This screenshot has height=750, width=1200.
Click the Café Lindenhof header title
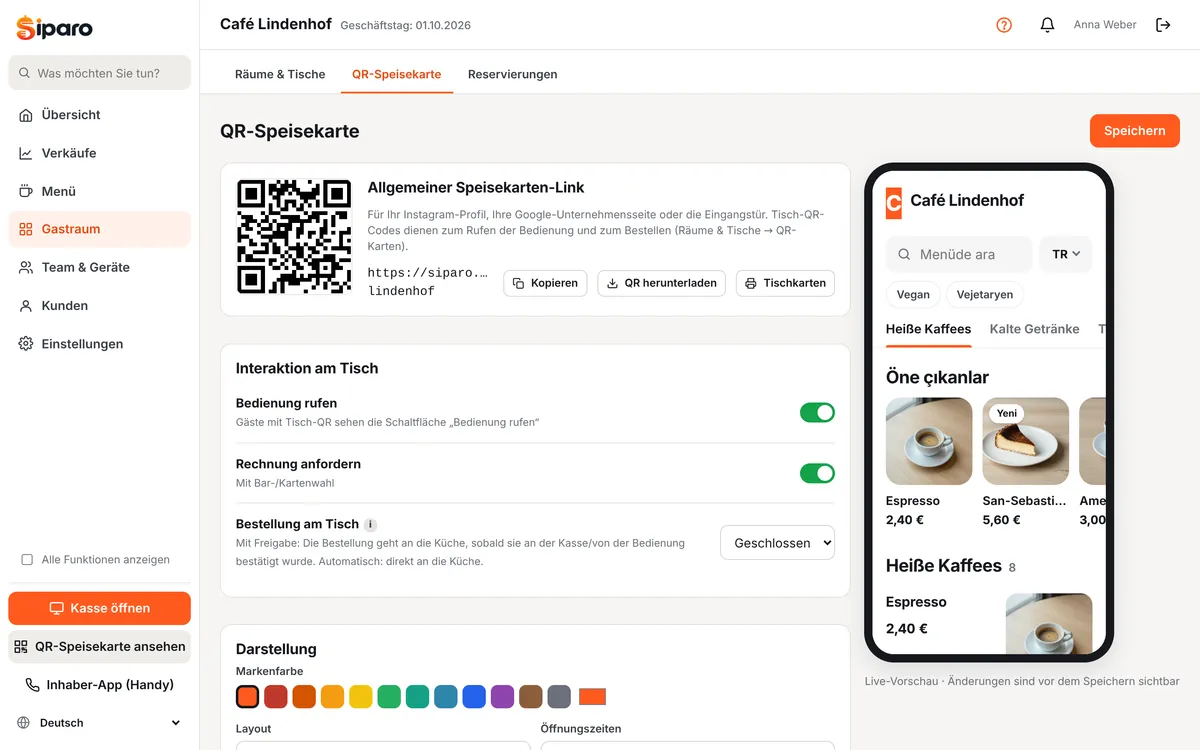[276, 24]
